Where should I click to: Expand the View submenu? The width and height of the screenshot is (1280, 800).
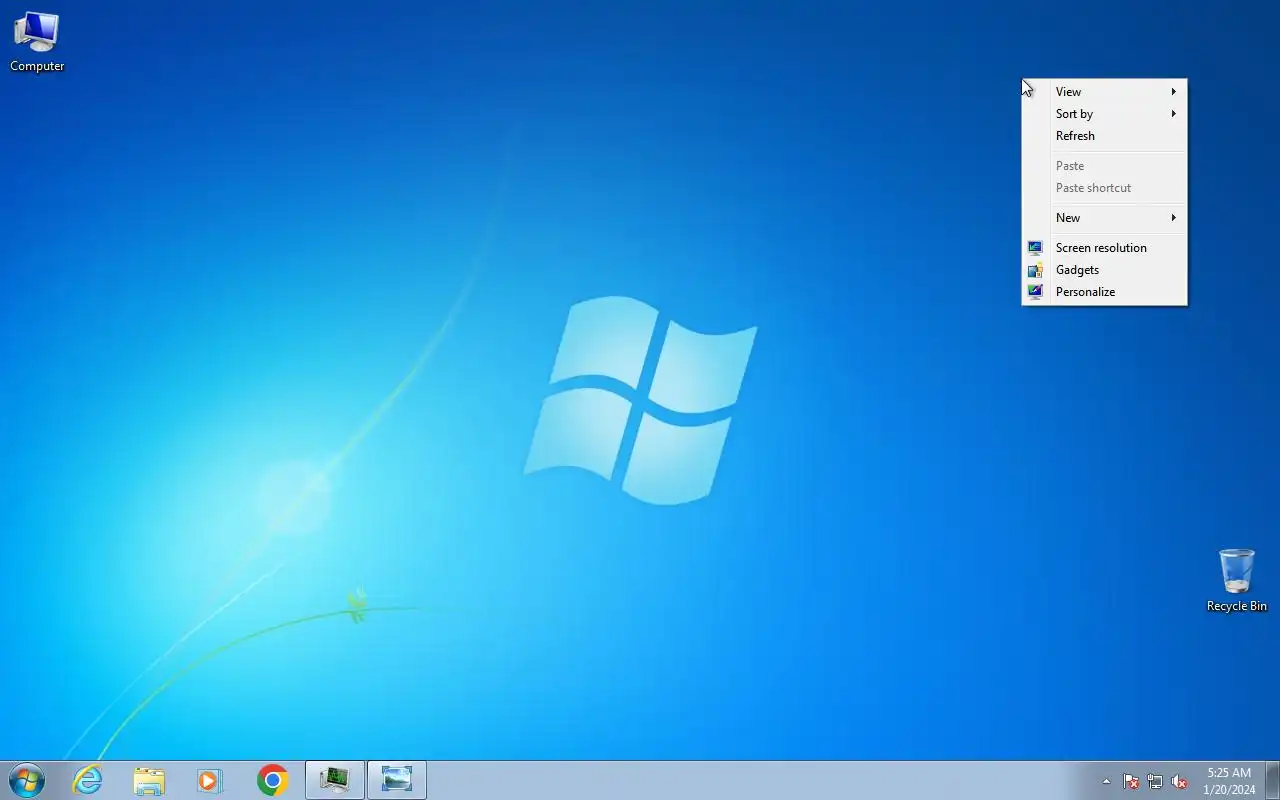click(x=1104, y=92)
